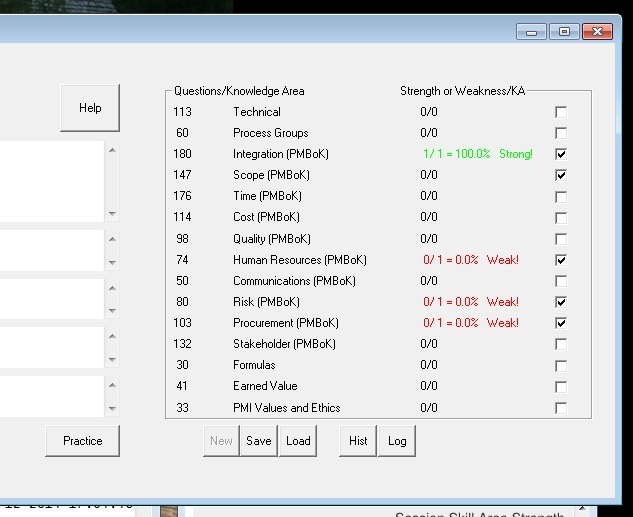Click down arrow of the fourth text box scrollbar
Viewport: 633px width, 517px height.
(x=112, y=360)
